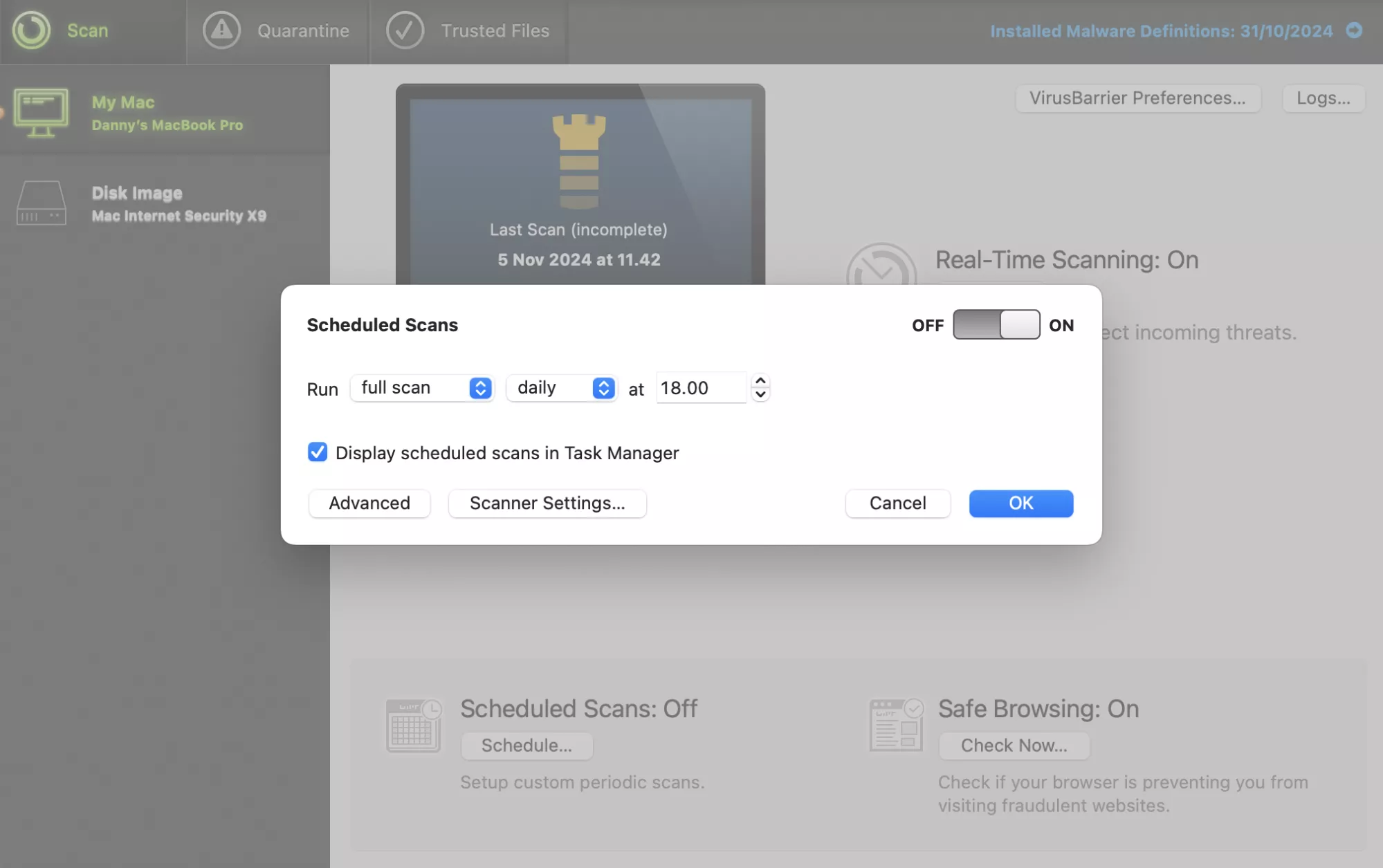The width and height of the screenshot is (1383, 868).
Task: Toggle the Scheduled Scans OFF/ON switch
Action: point(996,324)
